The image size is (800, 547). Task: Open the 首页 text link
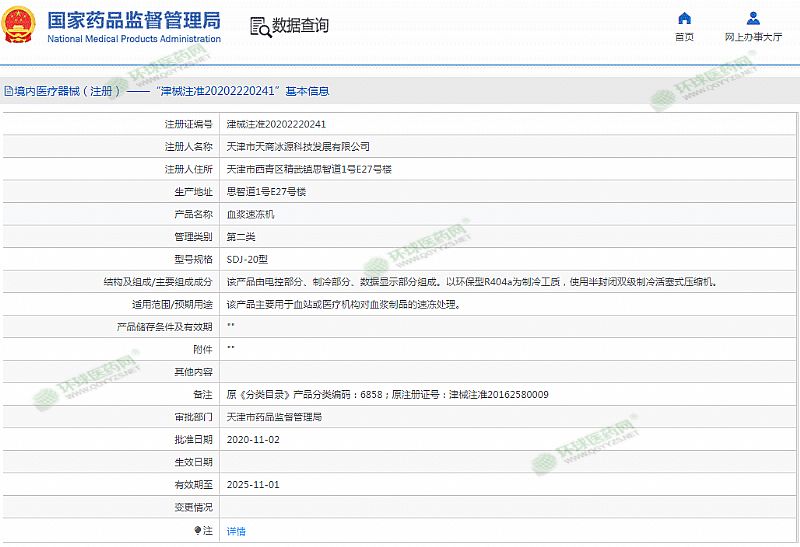(x=684, y=37)
